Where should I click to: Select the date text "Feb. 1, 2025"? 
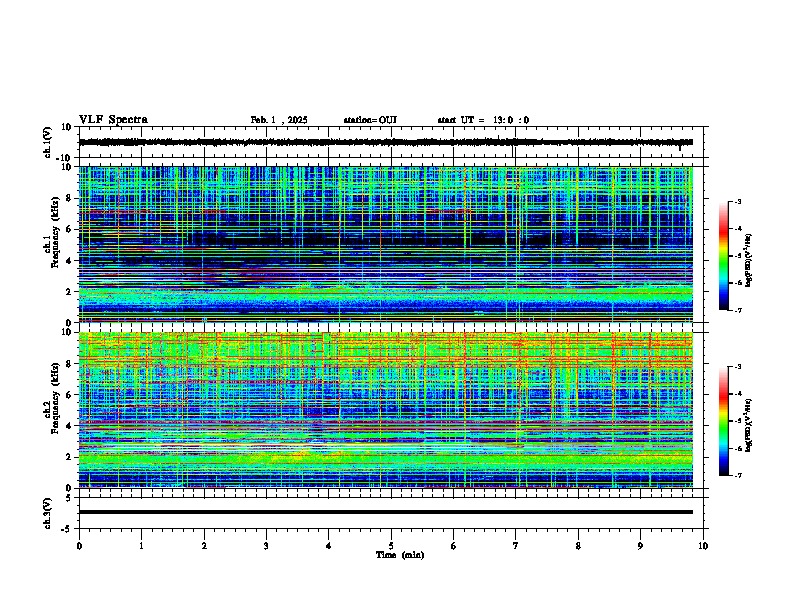tap(279, 120)
